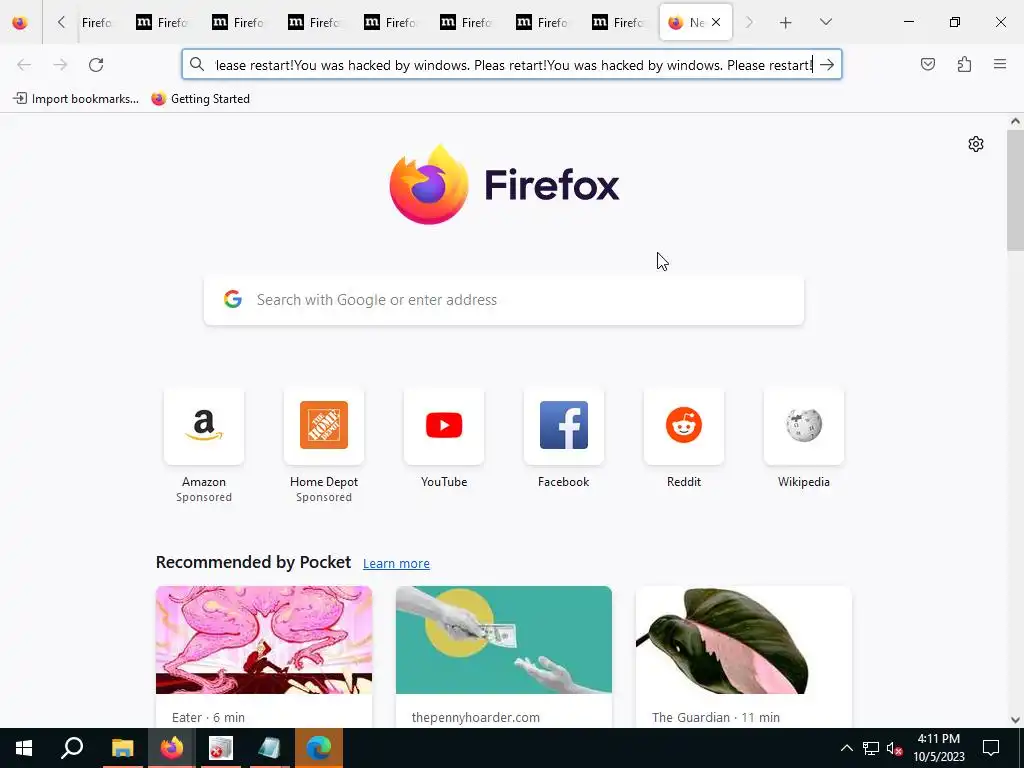This screenshot has width=1024, height=768.
Task: Click the Search with Google field
Action: pyautogui.click(x=504, y=300)
